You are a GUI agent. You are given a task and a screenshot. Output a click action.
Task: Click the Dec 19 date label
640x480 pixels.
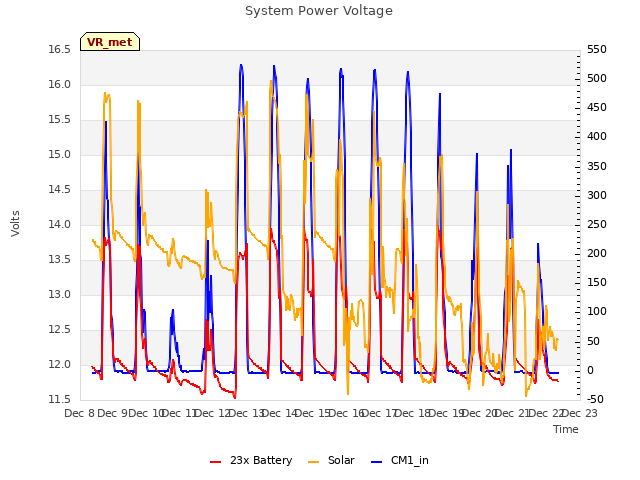click(x=448, y=413)
